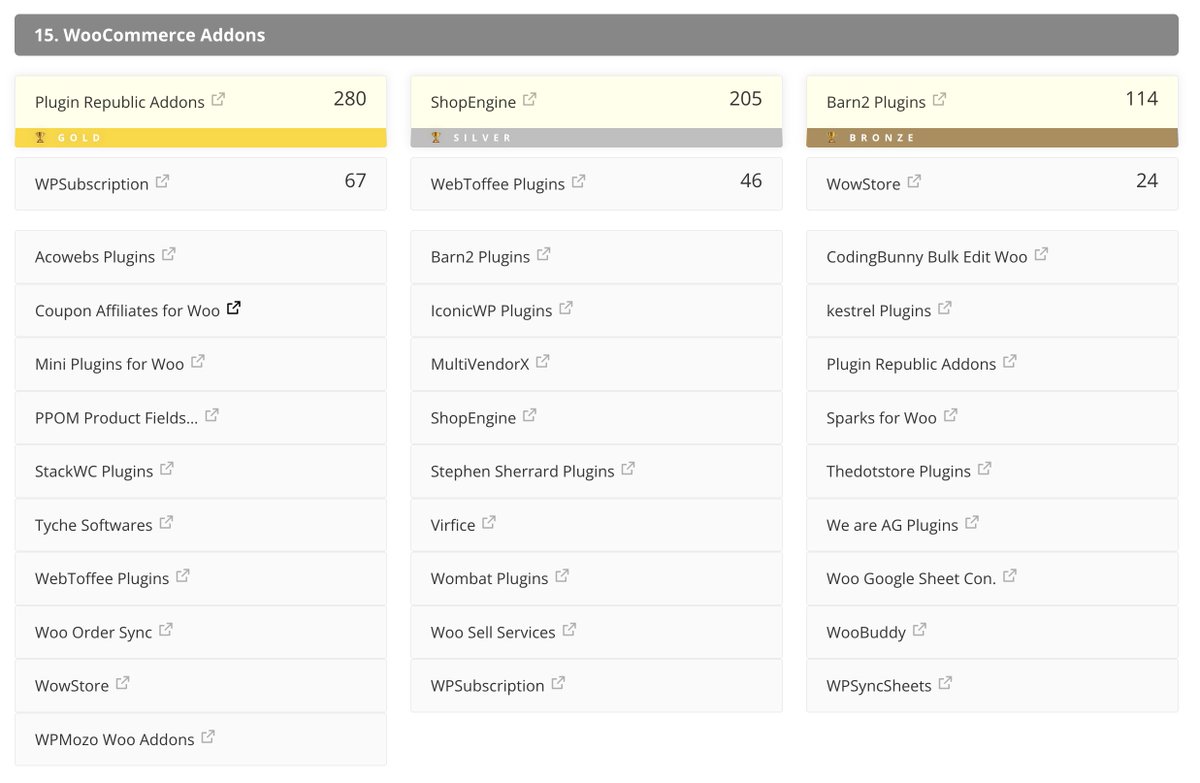Select the vote count 205
Viewport: 1200px width, 783px height.
[x=746, y=98]
